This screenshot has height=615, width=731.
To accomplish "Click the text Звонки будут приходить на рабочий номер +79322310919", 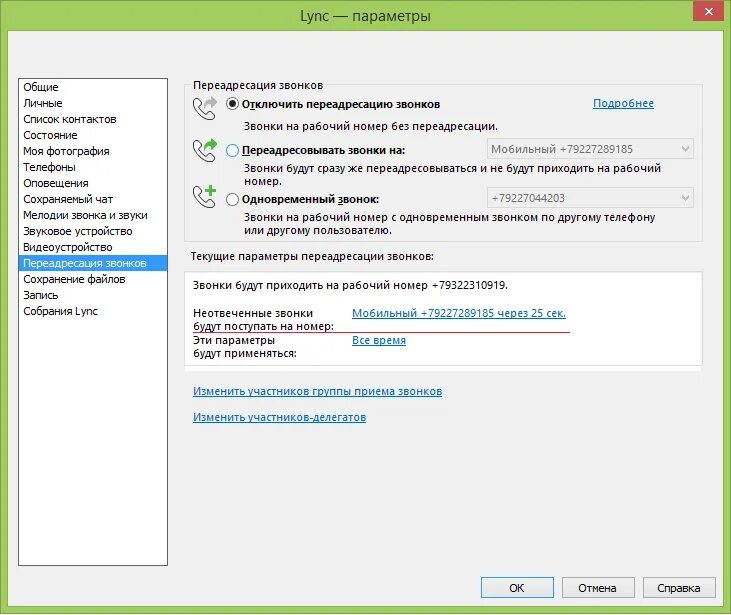I will click(x=351, y=285).
